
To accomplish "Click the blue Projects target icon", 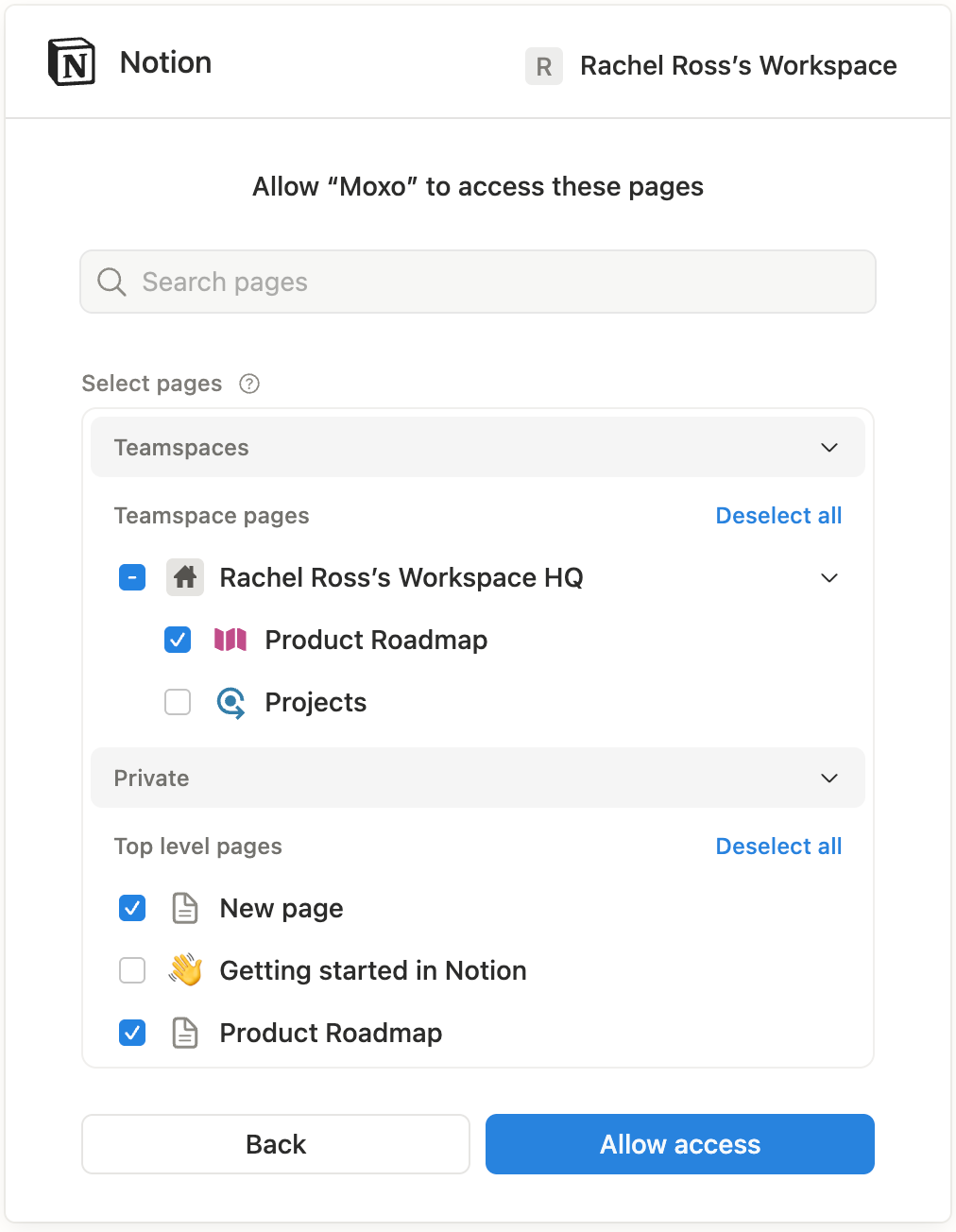I will point(230,702).
